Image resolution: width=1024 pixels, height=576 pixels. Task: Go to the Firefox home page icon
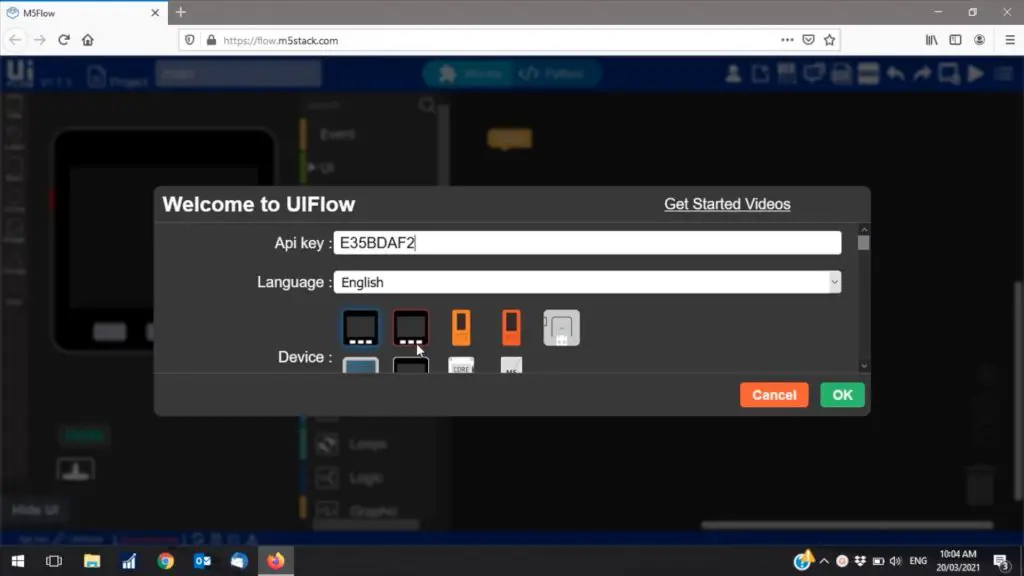[88, 40]
